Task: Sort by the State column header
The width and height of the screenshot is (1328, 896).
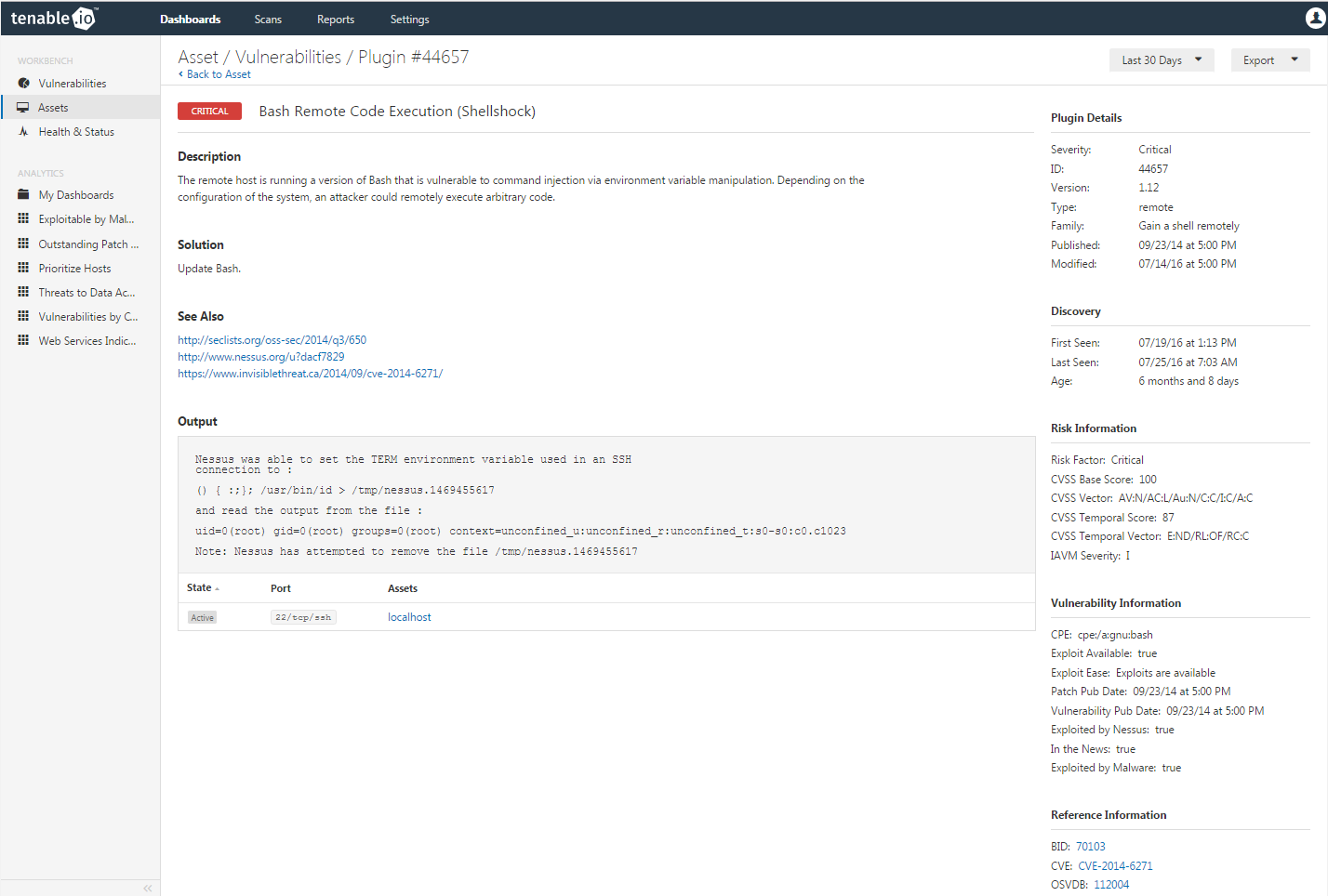Action: [199, 588]
